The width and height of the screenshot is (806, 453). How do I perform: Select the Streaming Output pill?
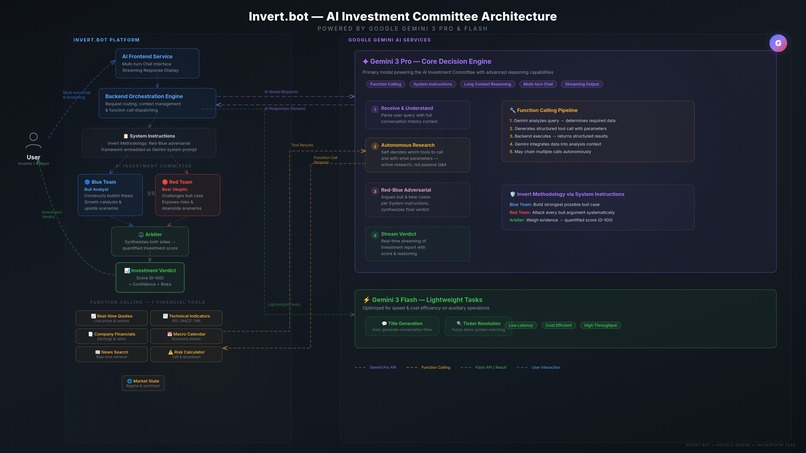pos(582,84)
